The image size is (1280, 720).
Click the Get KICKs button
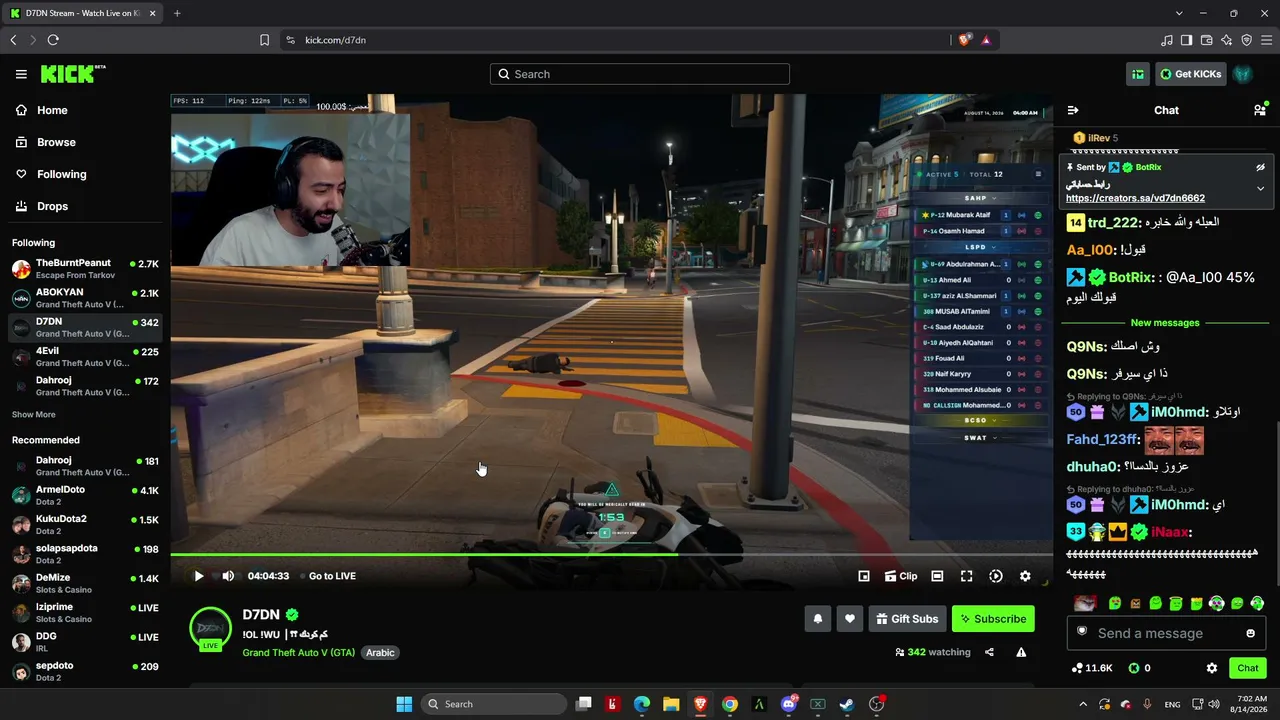point(1190,74)
